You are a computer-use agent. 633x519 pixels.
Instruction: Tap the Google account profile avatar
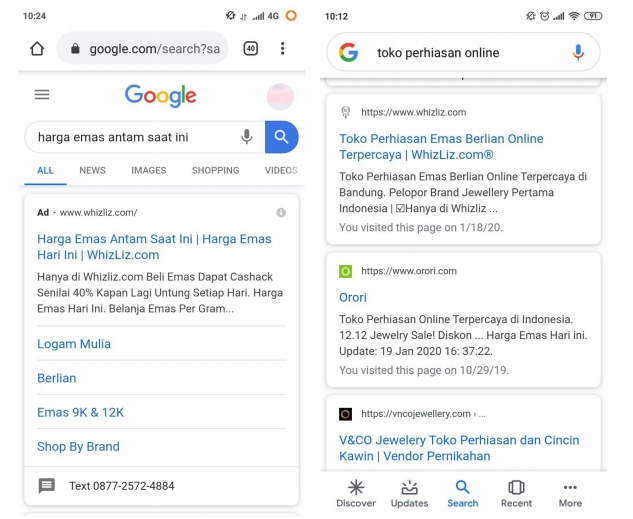pos(280,96)
